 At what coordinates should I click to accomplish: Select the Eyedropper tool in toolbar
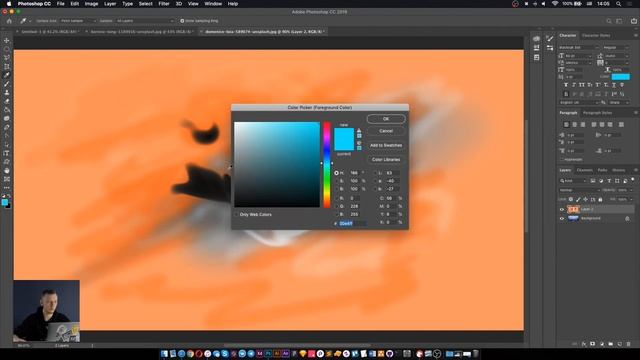[7, 75]
